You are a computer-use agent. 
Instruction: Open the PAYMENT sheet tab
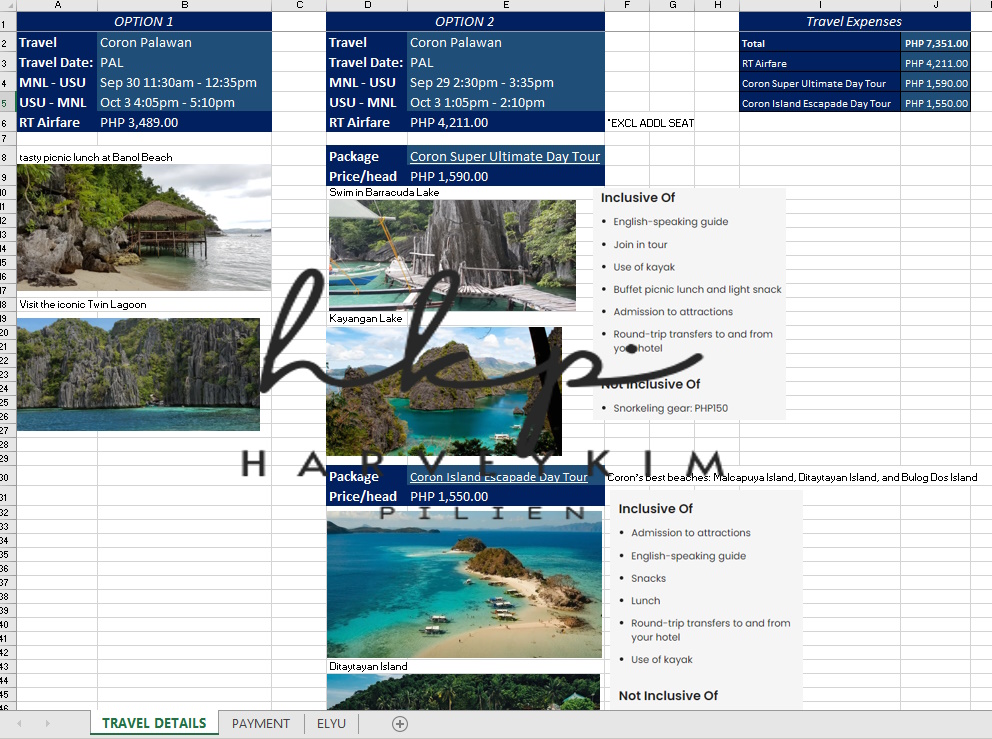[x=261, y=723]
